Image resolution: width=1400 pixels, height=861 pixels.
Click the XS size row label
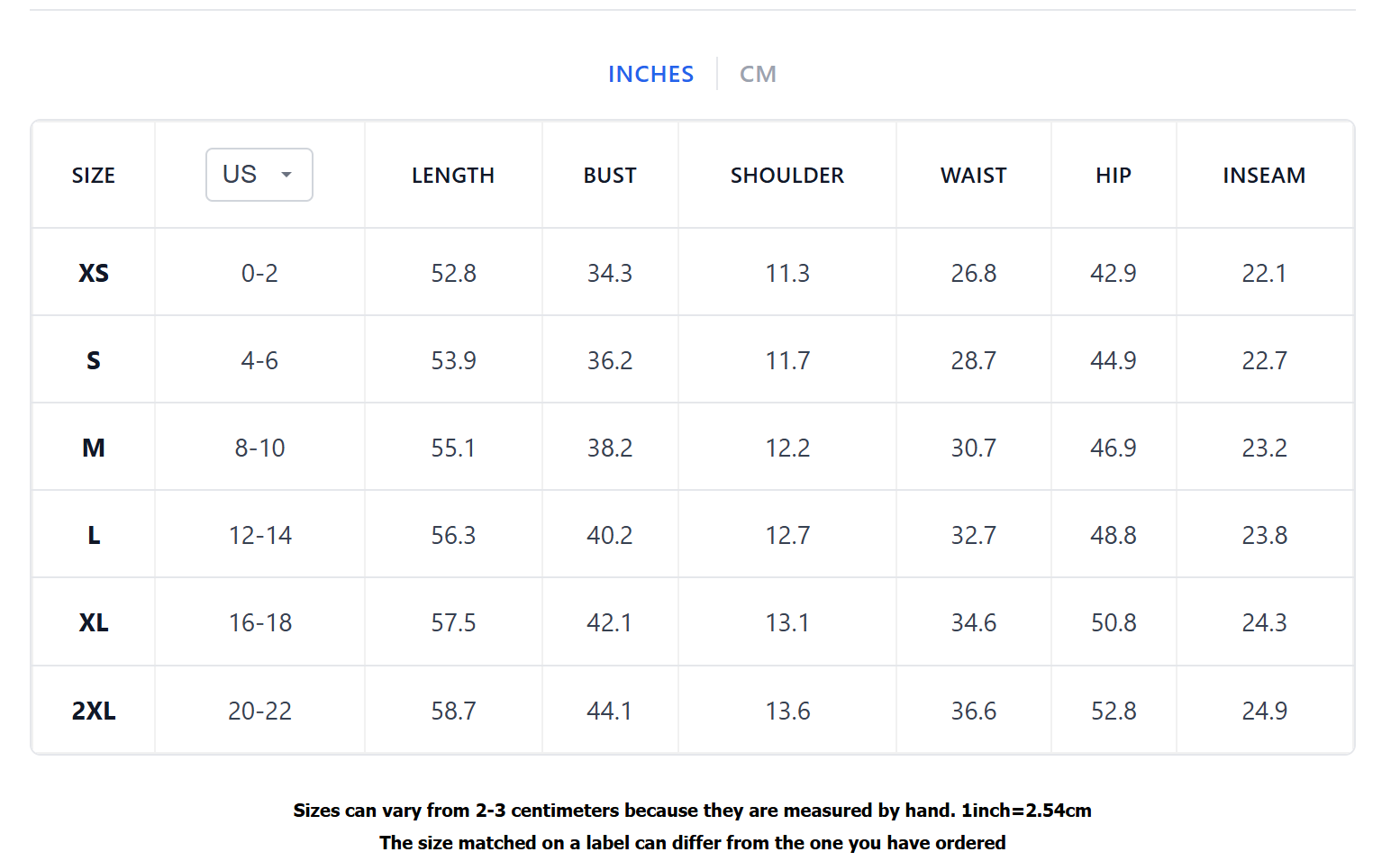tap(94, 273)
